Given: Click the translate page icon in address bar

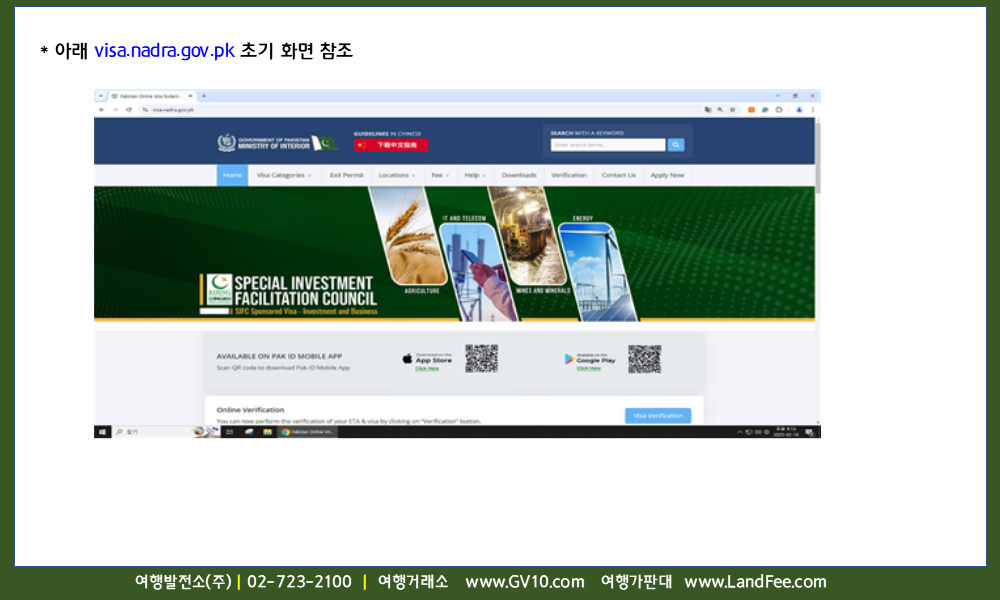Looking at the screenshot, I should point(708,110).
